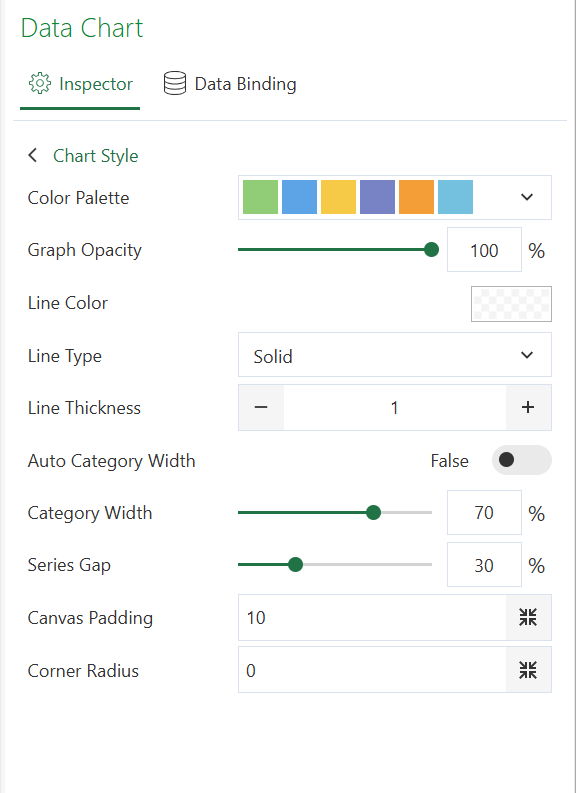The height and width of the screenshot is (793, 576).
Task: Click the Canvas Padding collapse icon
Action: click(528, 618)
